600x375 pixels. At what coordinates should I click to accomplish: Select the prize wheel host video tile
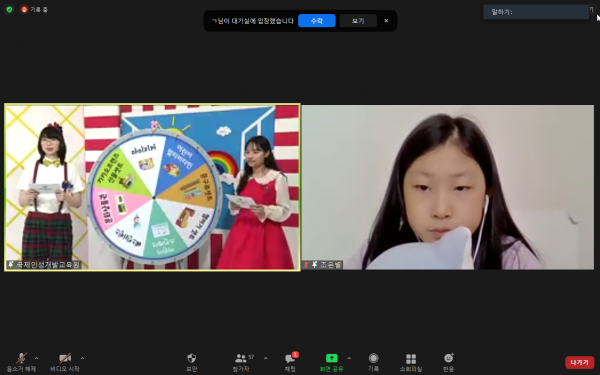pyautogui.click(x=152, y=187)
